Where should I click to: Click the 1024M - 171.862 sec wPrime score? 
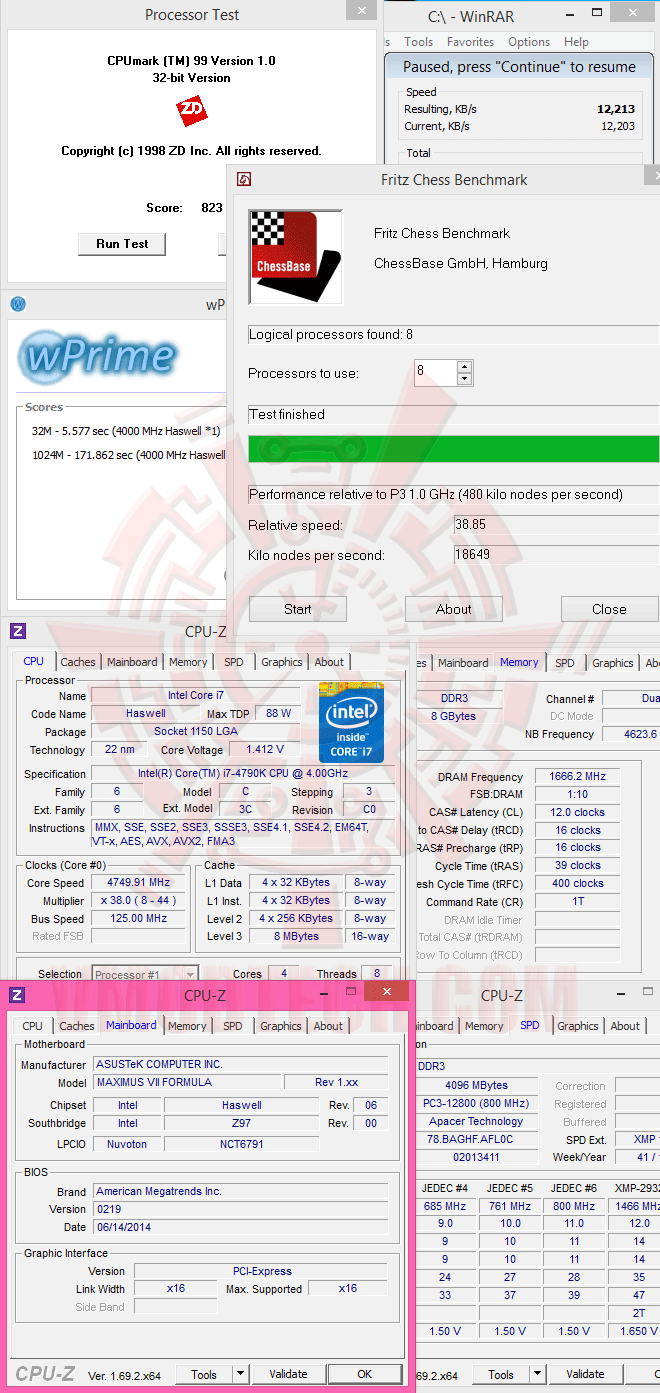pos(128,455)
